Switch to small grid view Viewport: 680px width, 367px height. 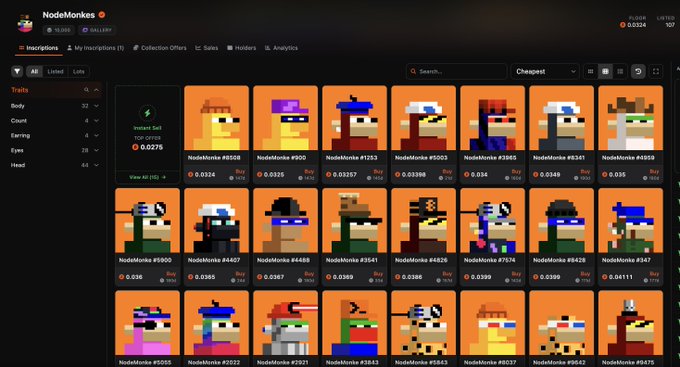tap(590, 71)
